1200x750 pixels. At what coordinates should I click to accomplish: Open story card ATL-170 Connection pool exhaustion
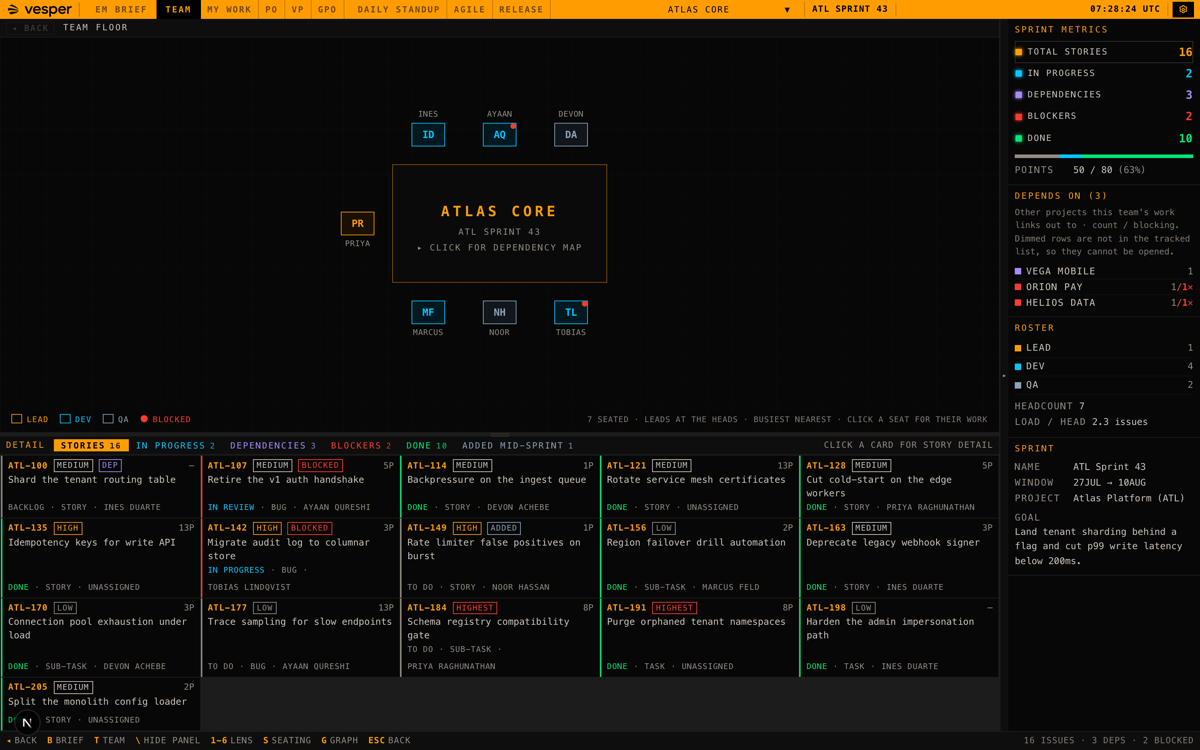coord(101,637)
